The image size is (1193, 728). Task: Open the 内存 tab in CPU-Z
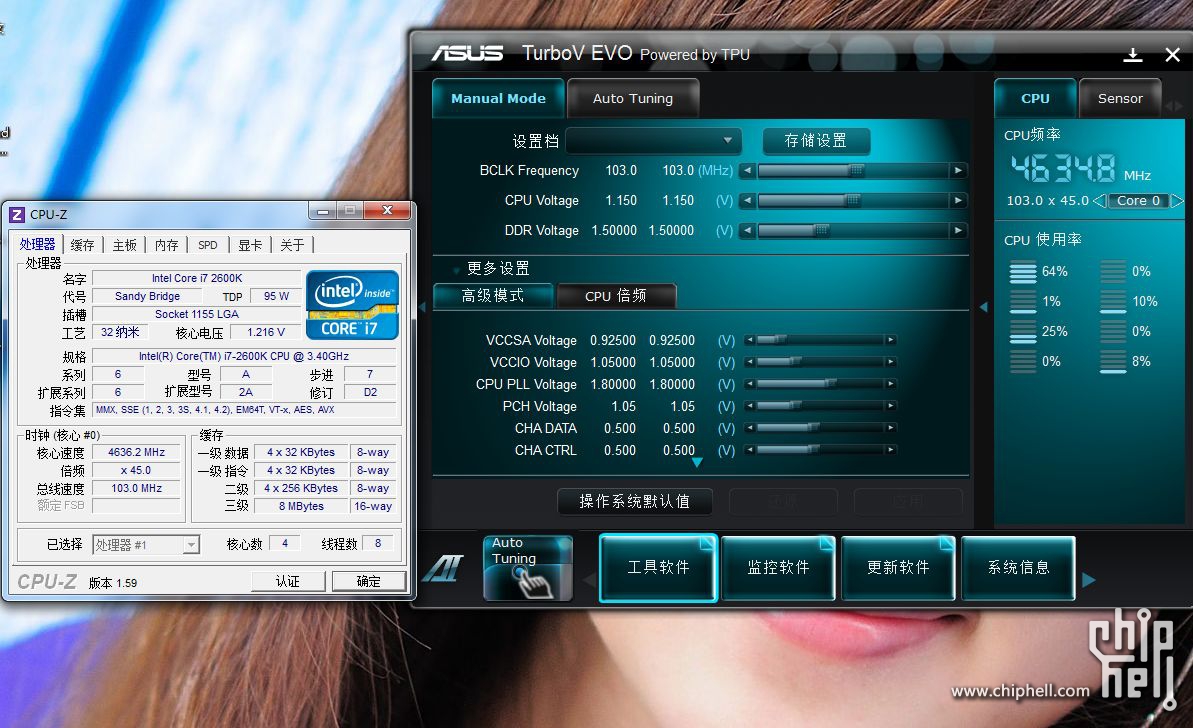(166, 245)
